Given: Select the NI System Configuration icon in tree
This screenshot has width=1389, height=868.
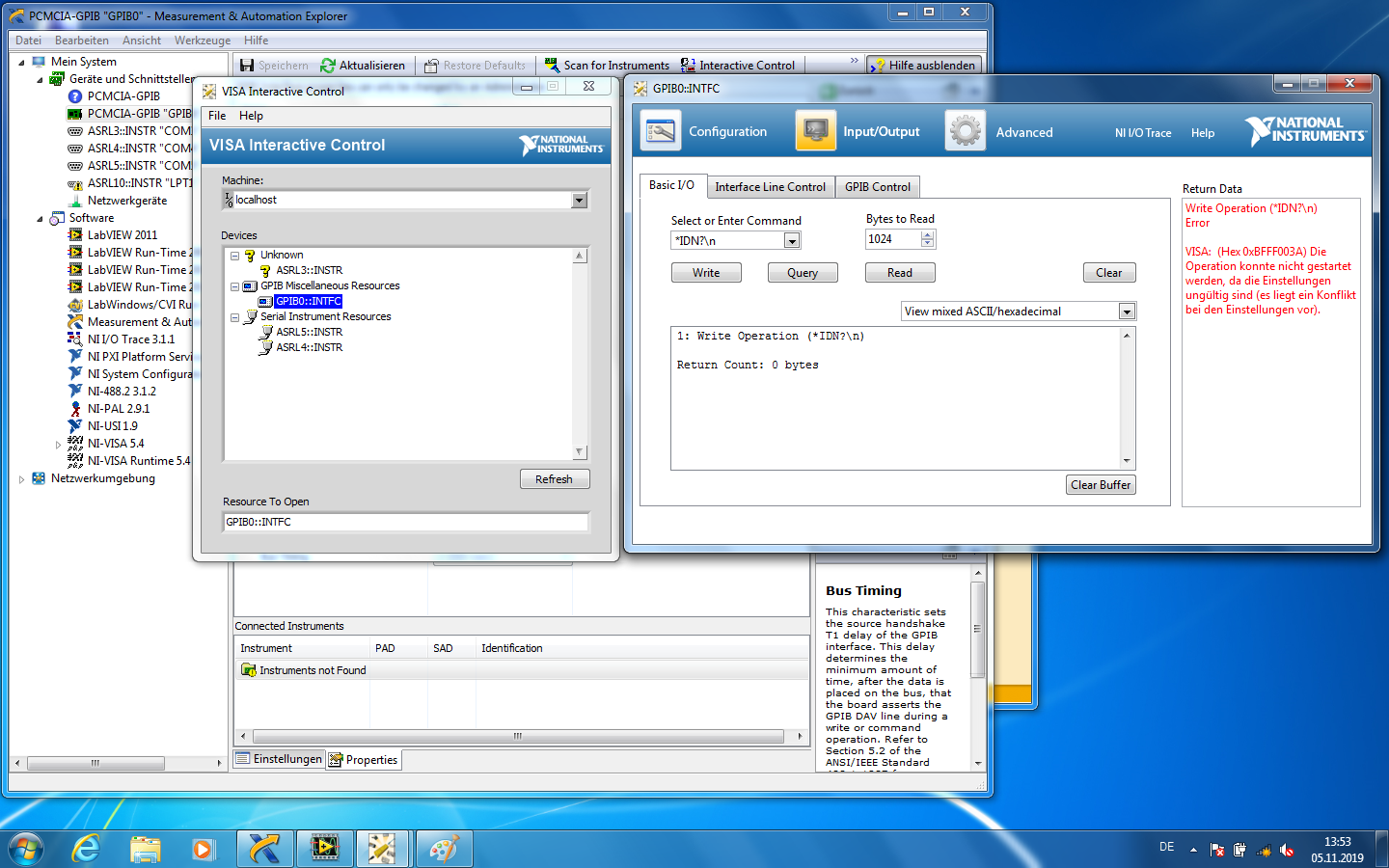Looking at the screenshot, I should tap(75, 374).
